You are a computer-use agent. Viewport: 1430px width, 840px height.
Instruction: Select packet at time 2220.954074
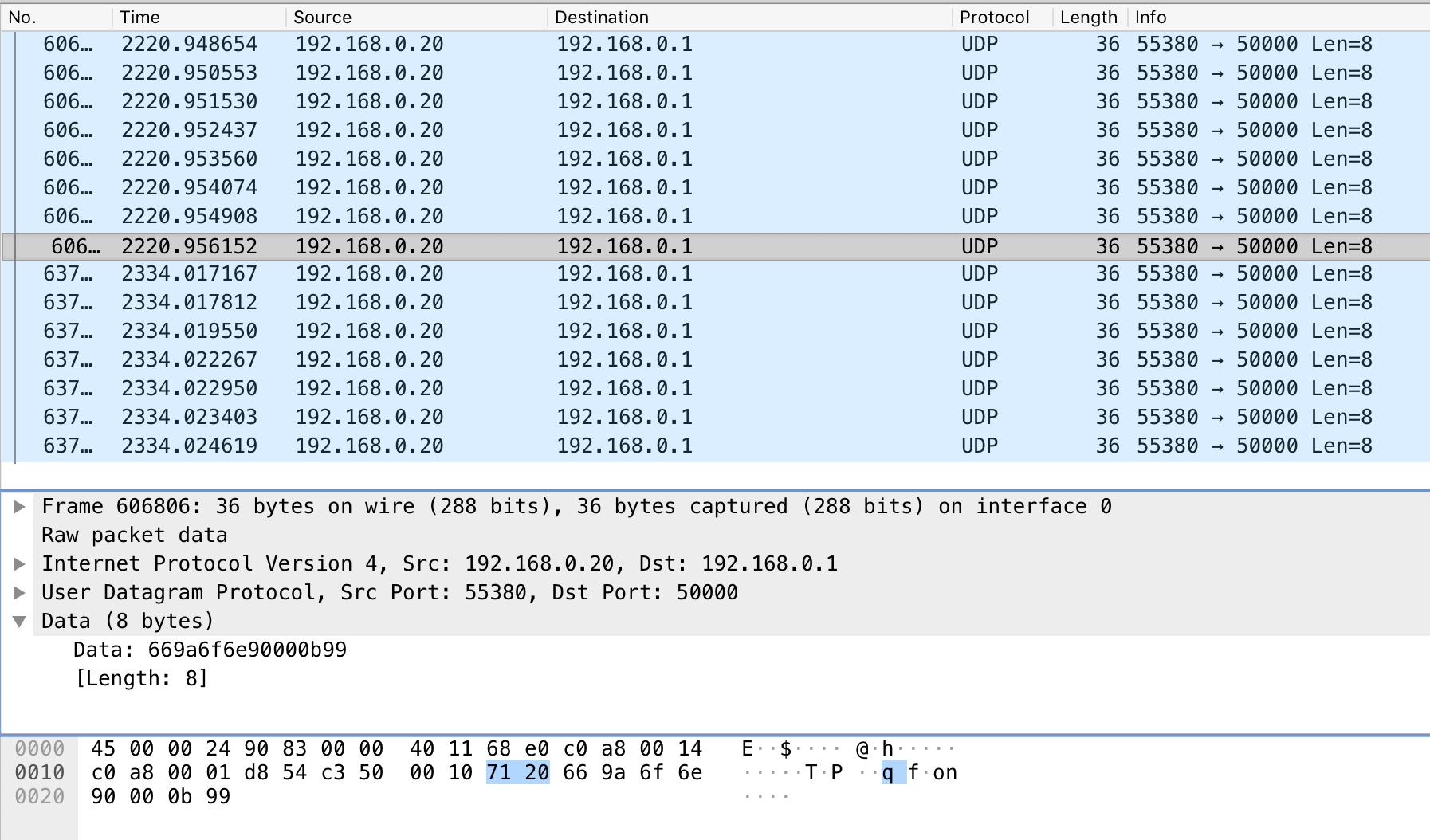pos(715,188)
